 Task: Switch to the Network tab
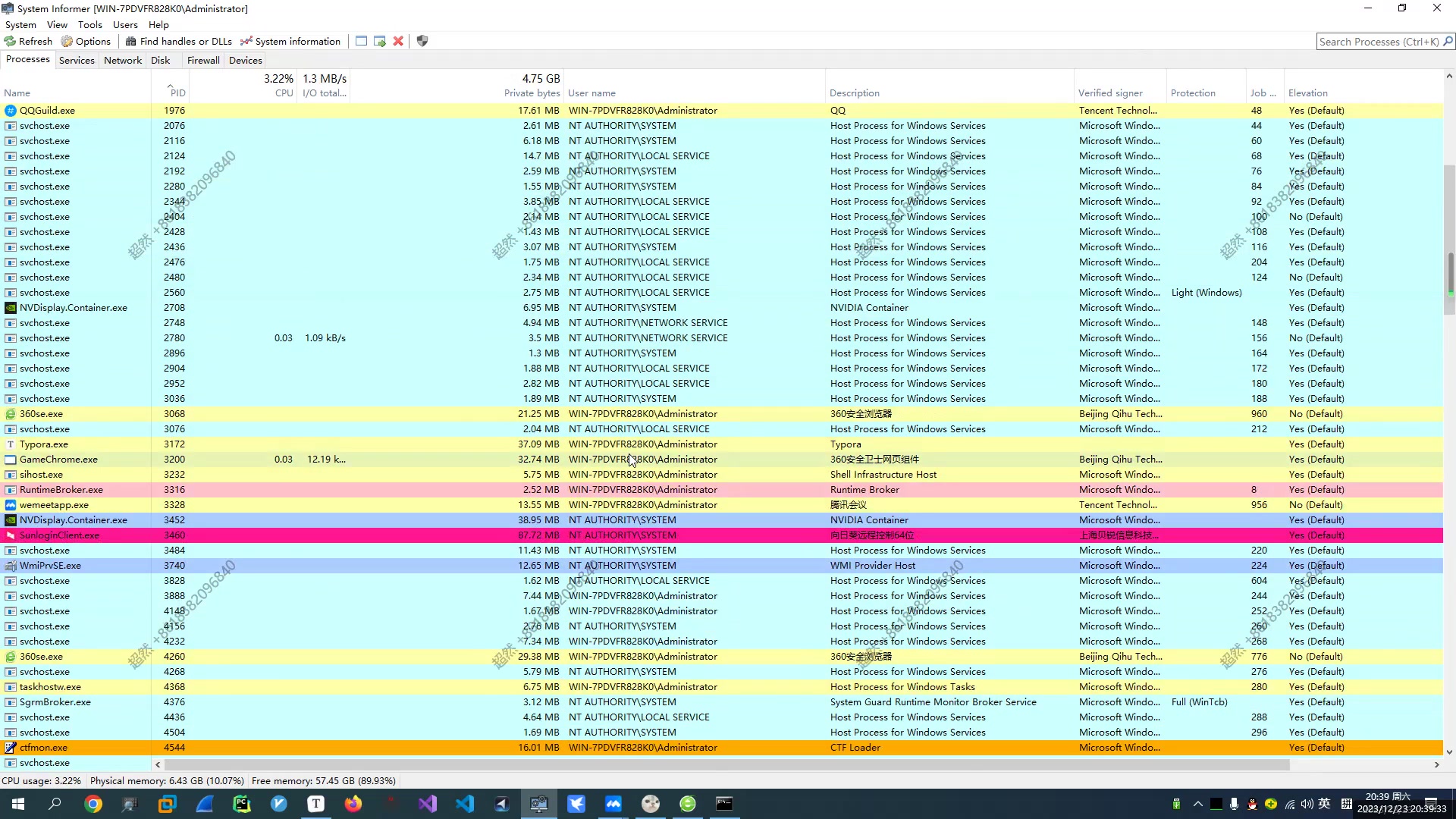(x=123, y=60)
